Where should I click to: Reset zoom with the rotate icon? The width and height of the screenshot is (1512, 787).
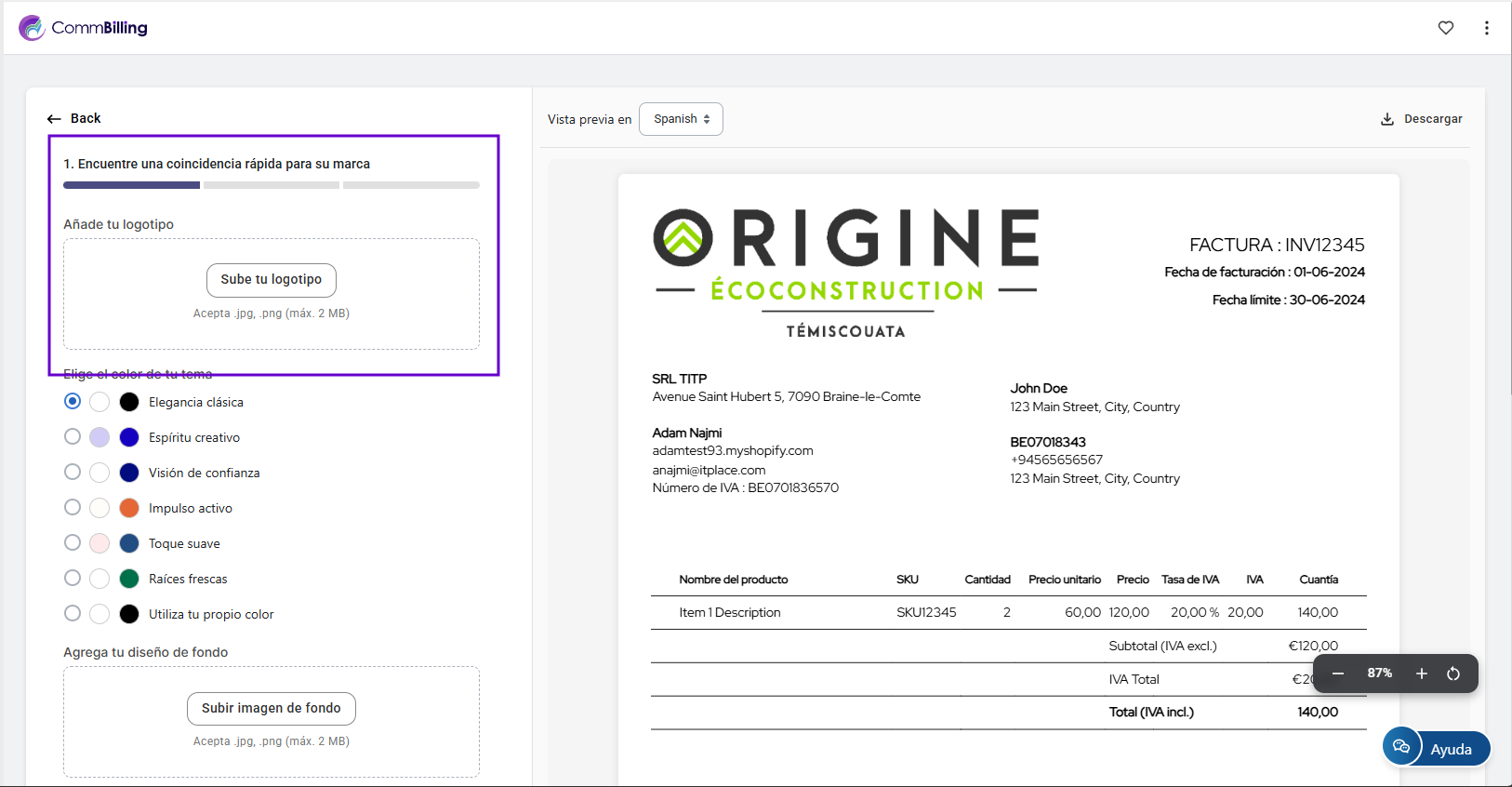tap(1452, 674)
